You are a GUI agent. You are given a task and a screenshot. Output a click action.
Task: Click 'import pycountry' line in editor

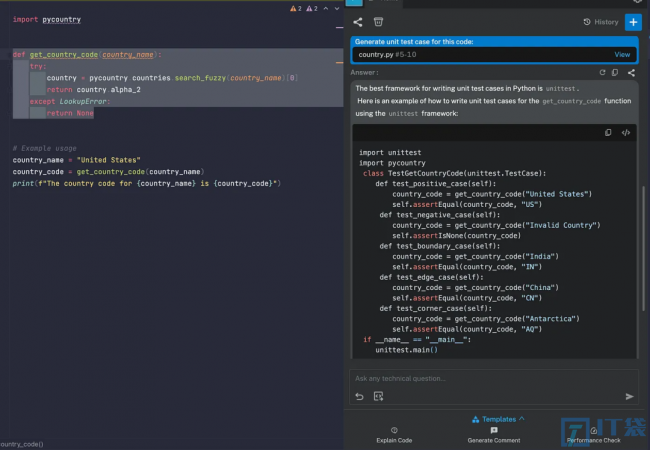click(x=47, y=19)
